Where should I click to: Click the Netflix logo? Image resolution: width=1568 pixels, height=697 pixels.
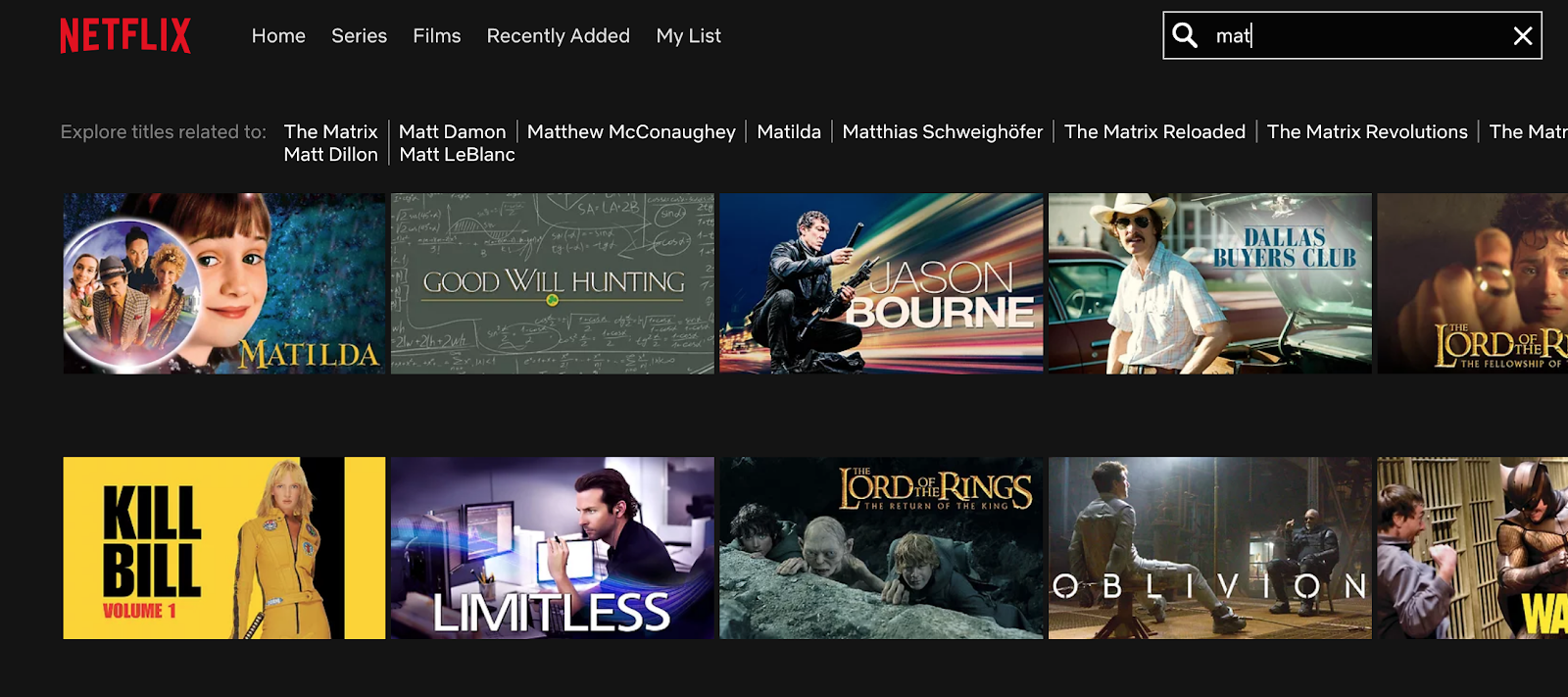tap(125, 35)
